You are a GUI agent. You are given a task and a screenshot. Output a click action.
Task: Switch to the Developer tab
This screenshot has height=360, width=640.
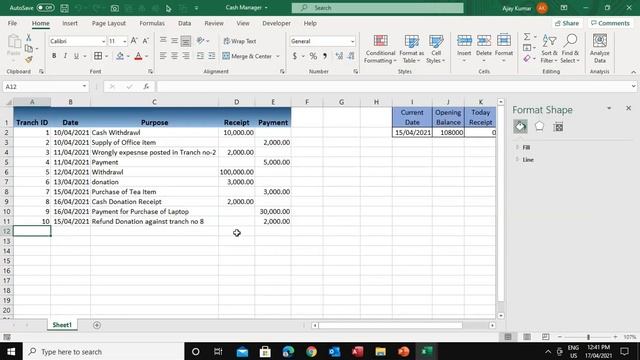click(276, 23)
